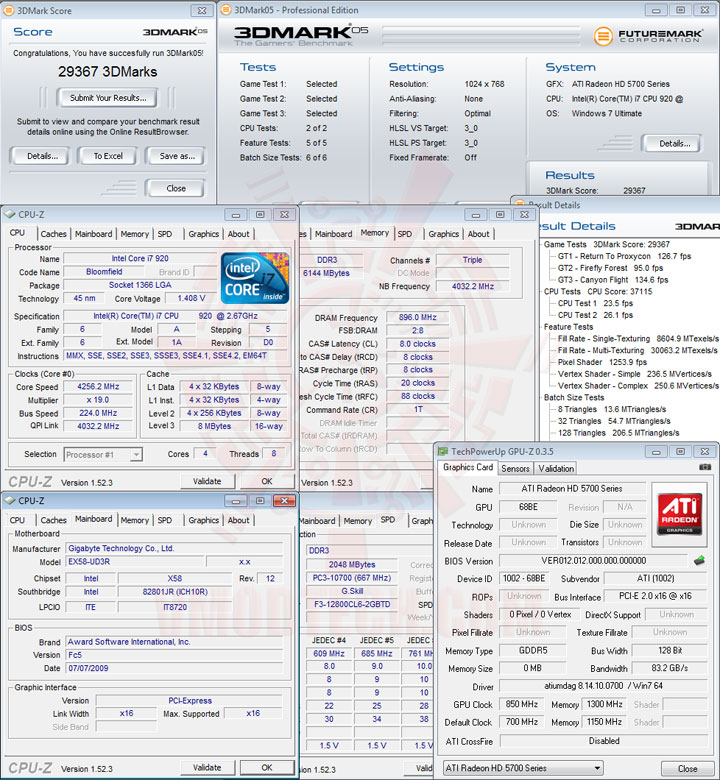Open Graphics tab in DRAM Frequency CPU-Z window

click(443, 234)
